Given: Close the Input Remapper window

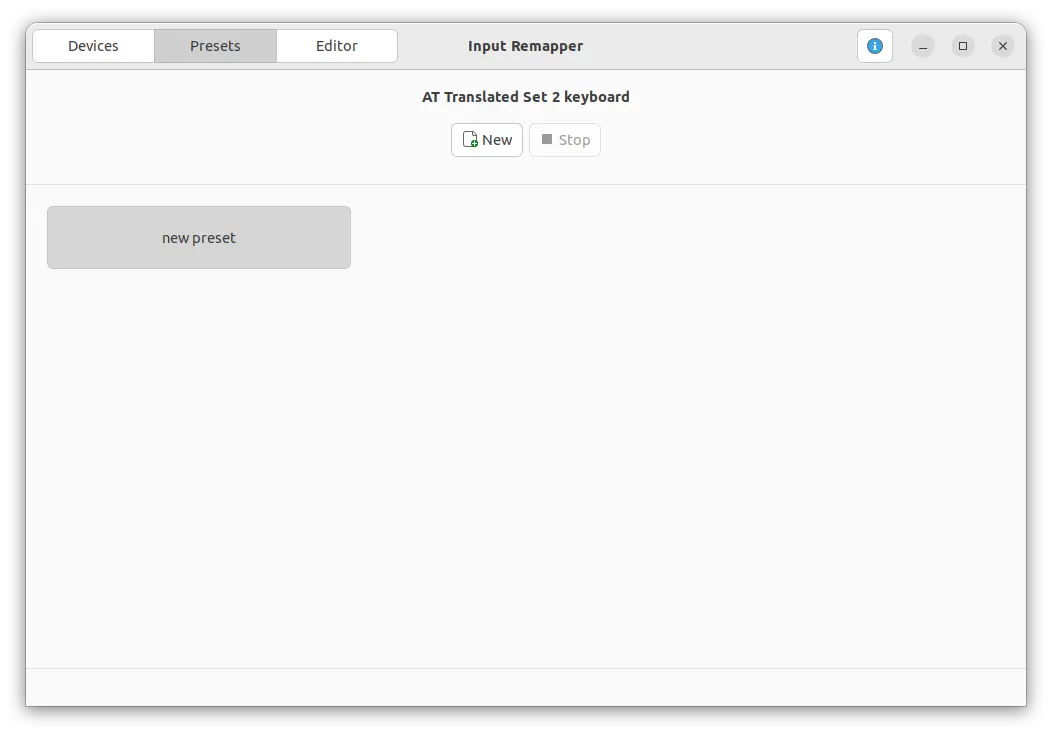Looking at the screenshot, I should click(1002, 46).
